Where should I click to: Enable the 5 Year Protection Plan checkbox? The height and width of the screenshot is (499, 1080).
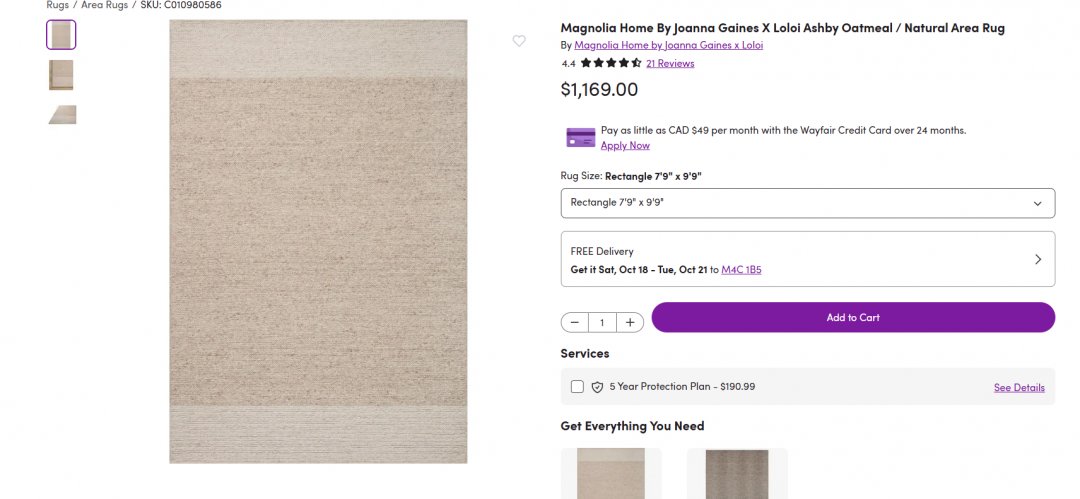click(x=577, y=387)
